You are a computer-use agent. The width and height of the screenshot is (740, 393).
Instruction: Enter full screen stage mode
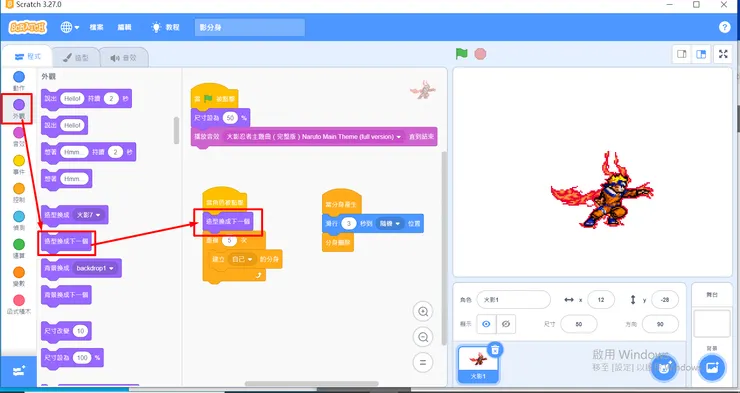pyautogui.click(x=723, y=54)
